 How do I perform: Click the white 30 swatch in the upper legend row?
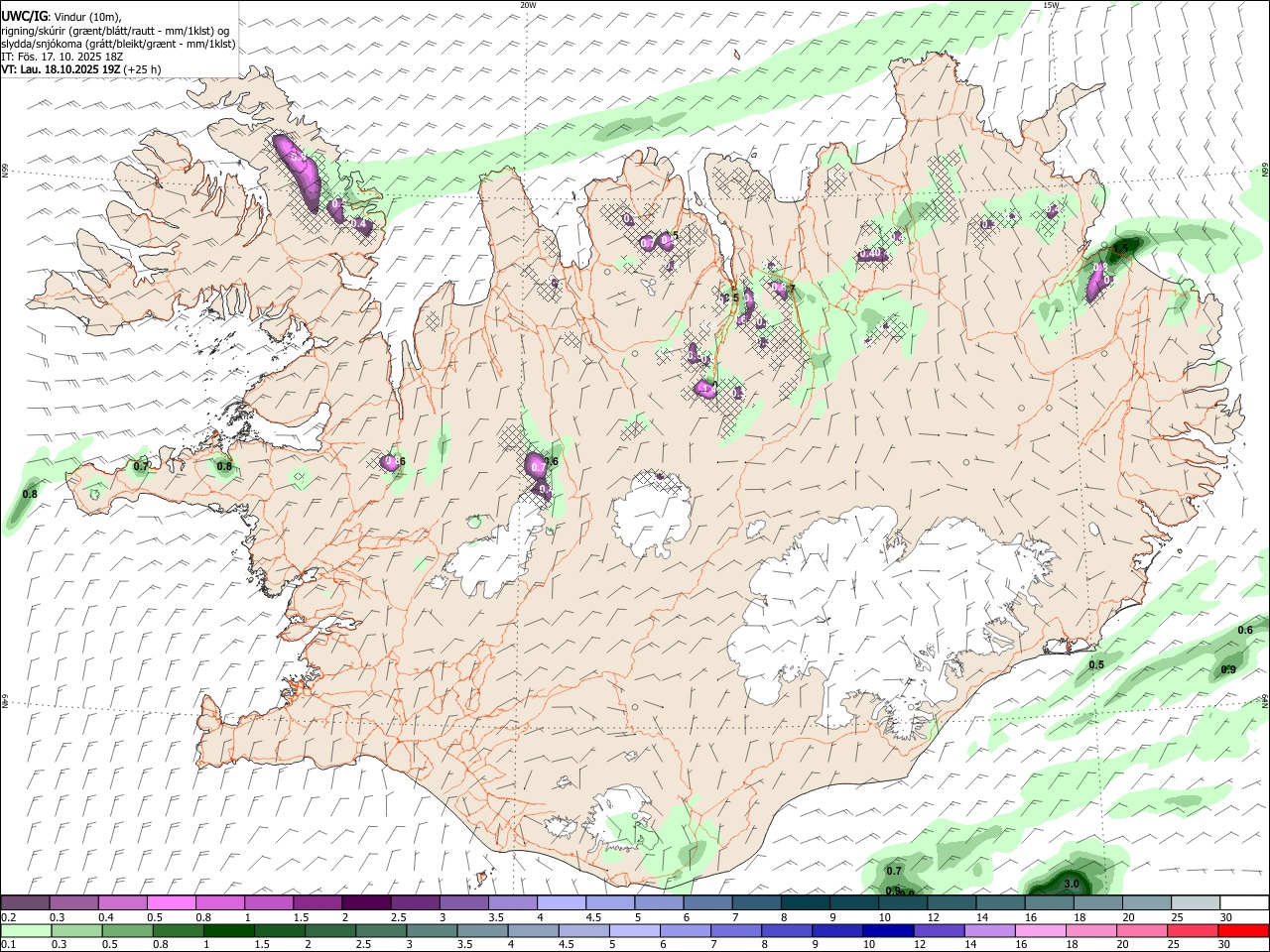tap(1243, 903)
